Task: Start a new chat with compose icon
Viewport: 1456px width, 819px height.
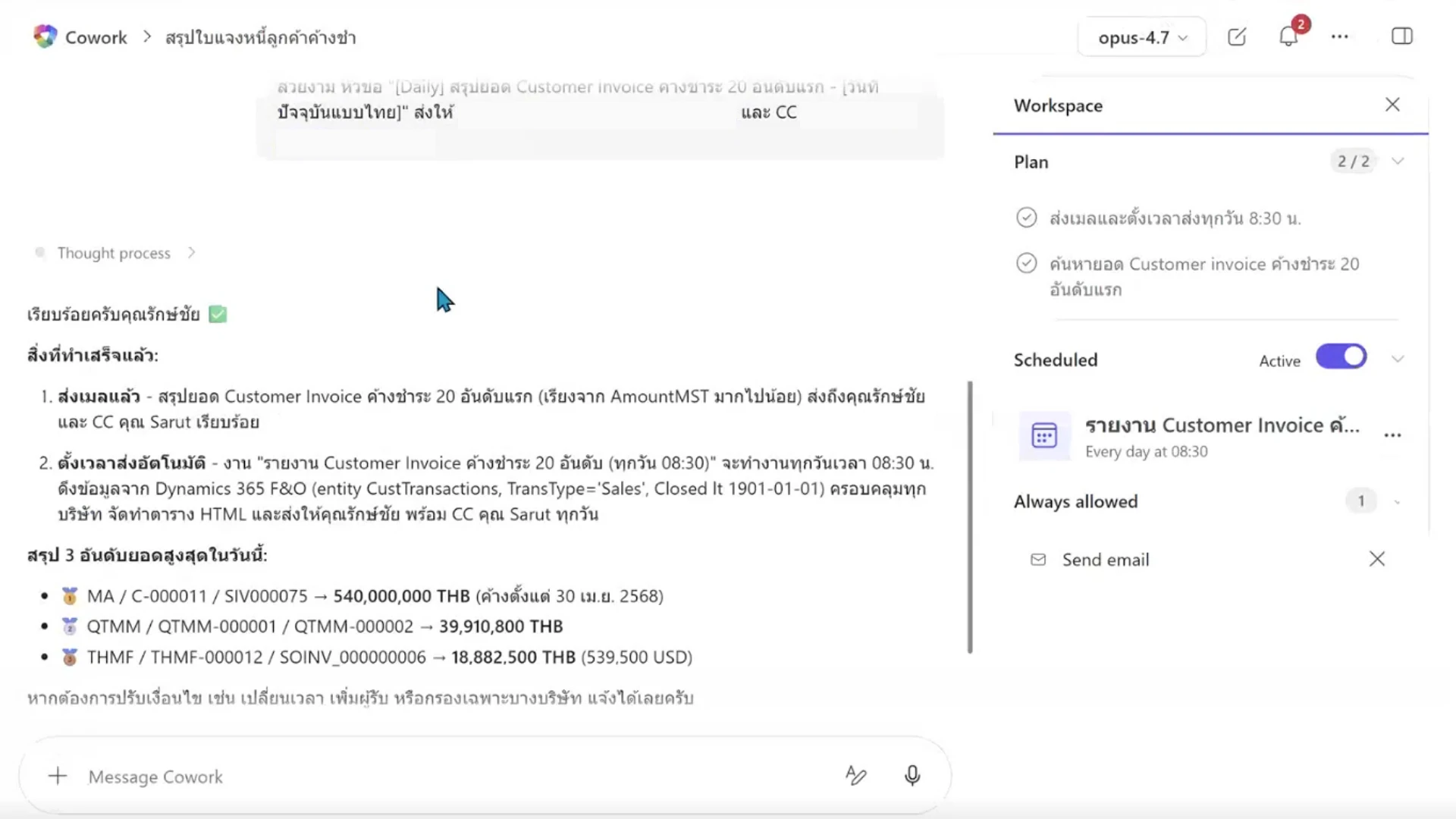Action: tap(1237, 36)
